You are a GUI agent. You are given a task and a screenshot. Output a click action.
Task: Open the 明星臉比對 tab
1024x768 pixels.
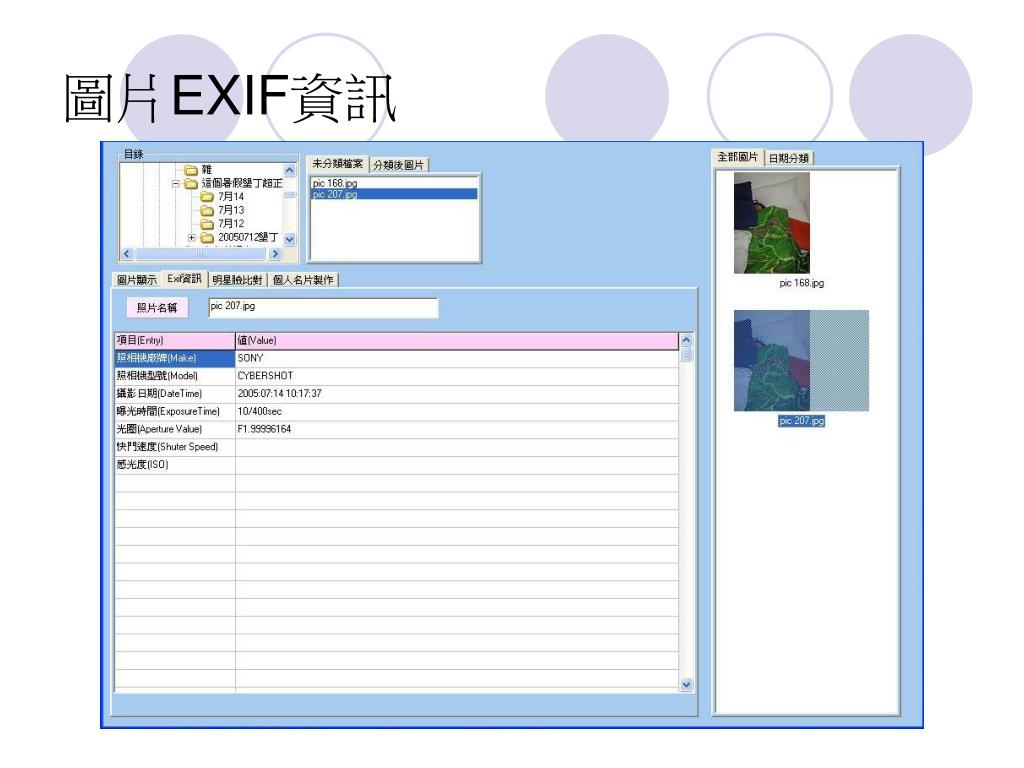point(237,280)
